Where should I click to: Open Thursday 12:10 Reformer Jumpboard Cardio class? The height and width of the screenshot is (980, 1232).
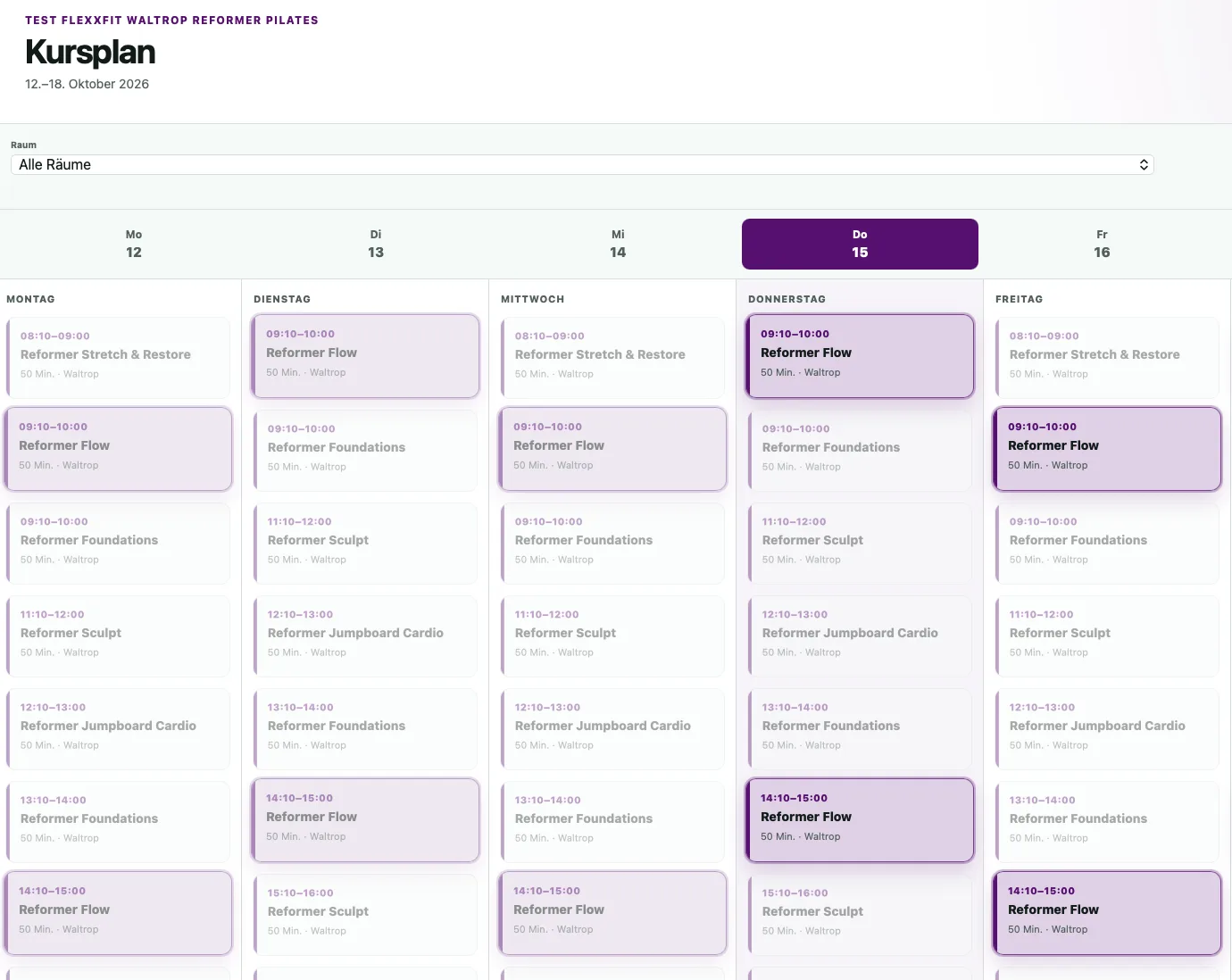(861, 636)
